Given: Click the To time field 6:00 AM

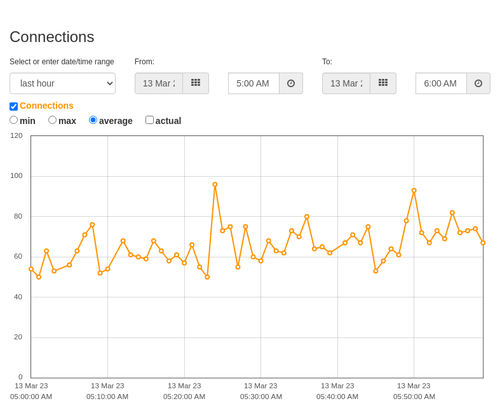Looking at the screenshot, I should (x=441, y=83).
